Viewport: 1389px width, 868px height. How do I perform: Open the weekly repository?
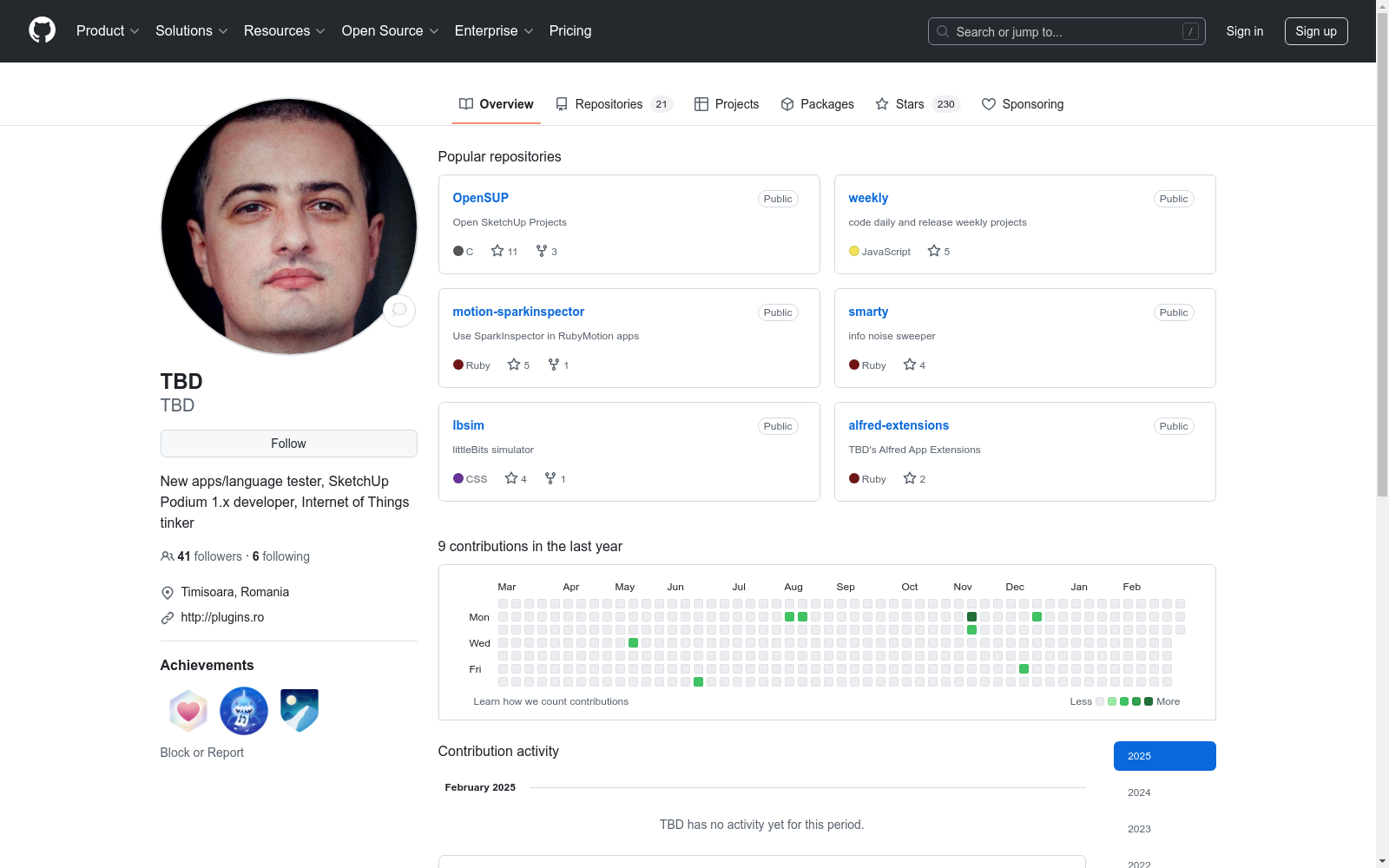click(x=868, y=198)
